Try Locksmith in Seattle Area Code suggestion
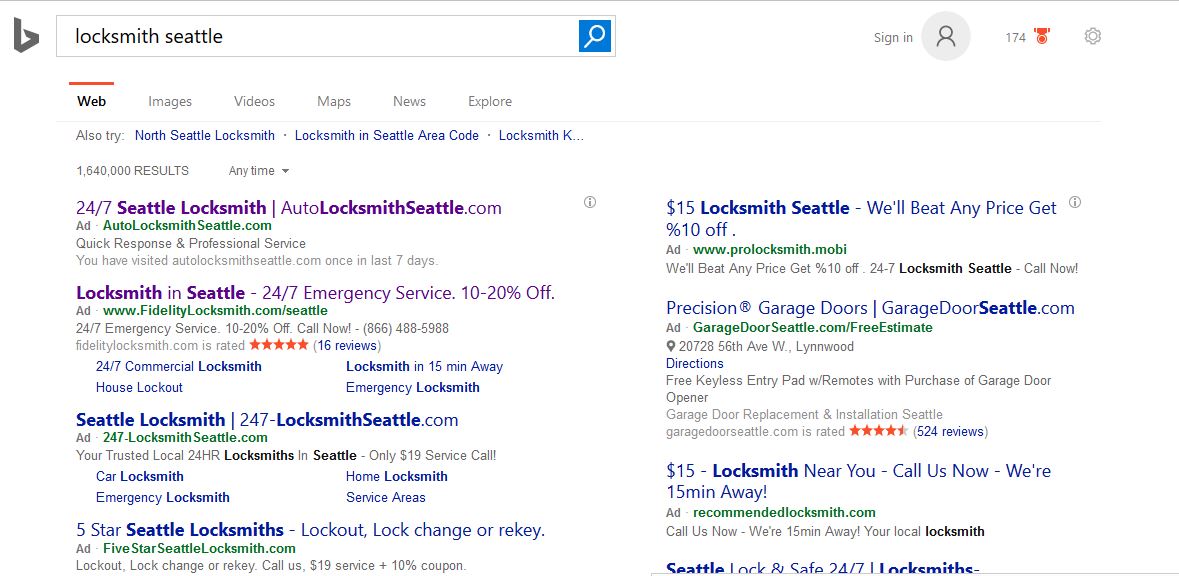The width and height of the screenshot is (1179, 576). (x=386, y=136)
